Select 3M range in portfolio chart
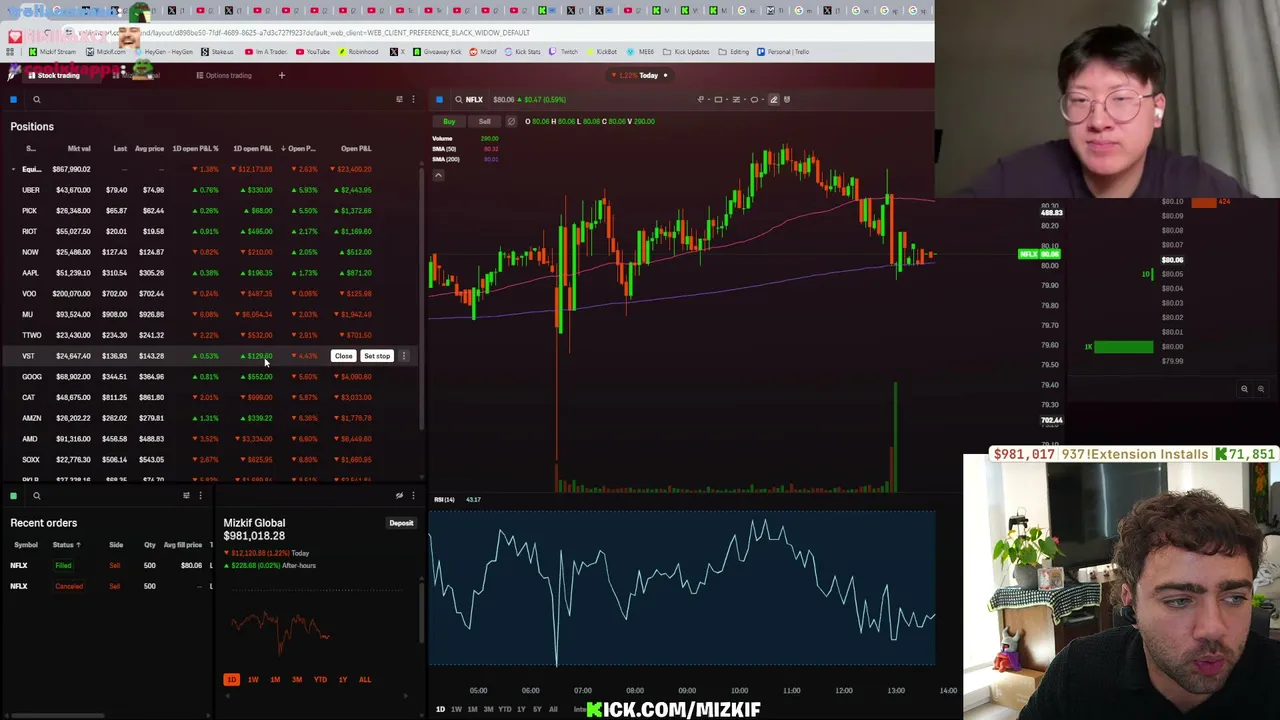This screenshot has width=1280, height=720. tap(297, 680)
